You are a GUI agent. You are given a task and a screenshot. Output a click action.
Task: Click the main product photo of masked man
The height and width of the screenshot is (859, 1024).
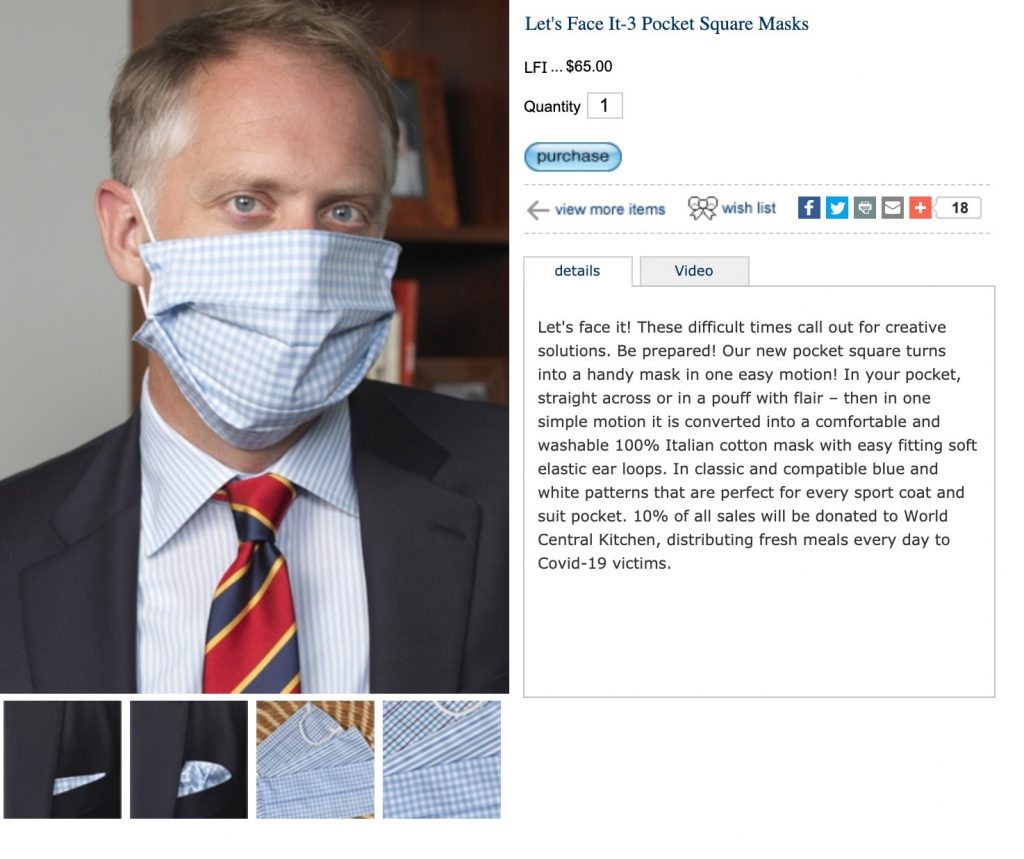tap(255, 346)
